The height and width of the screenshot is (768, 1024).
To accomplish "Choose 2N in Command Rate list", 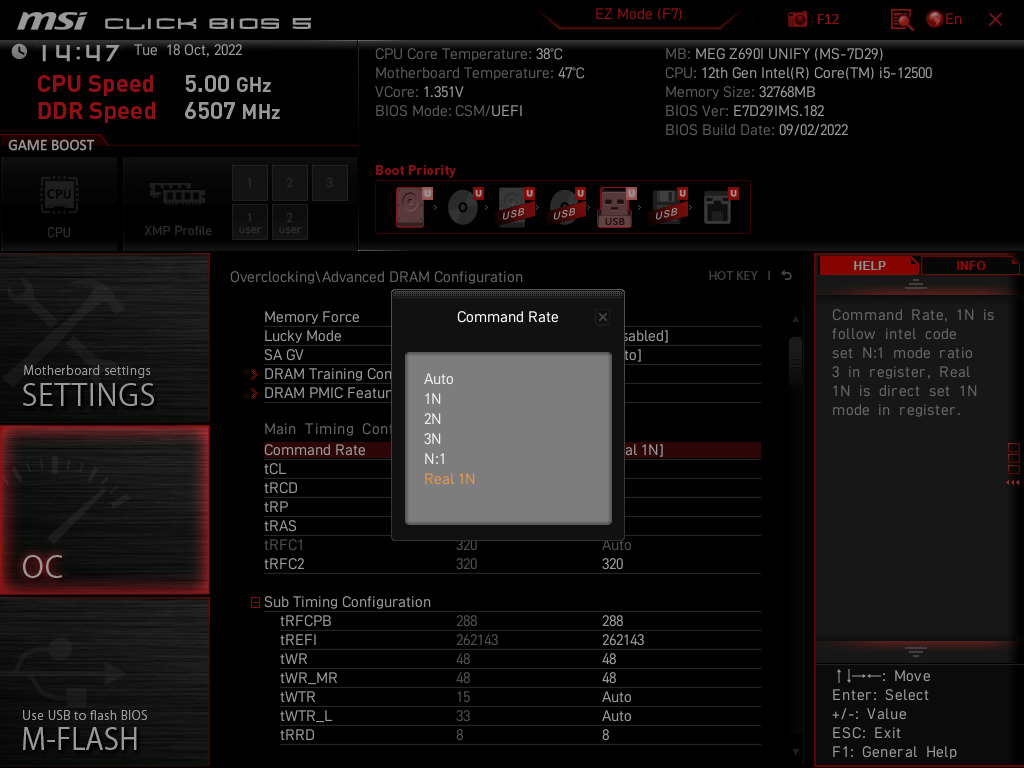I will tap(432, 419).
